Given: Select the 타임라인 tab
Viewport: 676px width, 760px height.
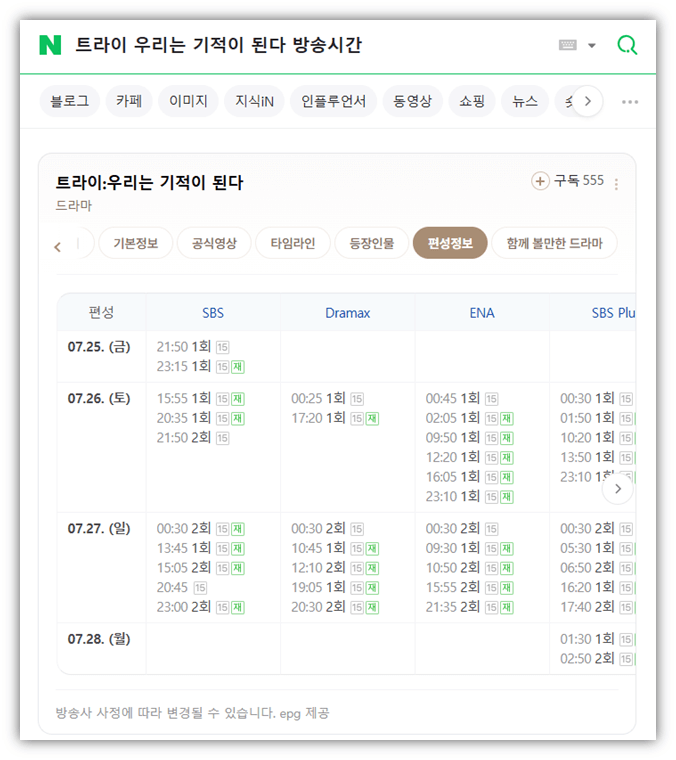Looking at the screenshot, I should click(293, 243).
